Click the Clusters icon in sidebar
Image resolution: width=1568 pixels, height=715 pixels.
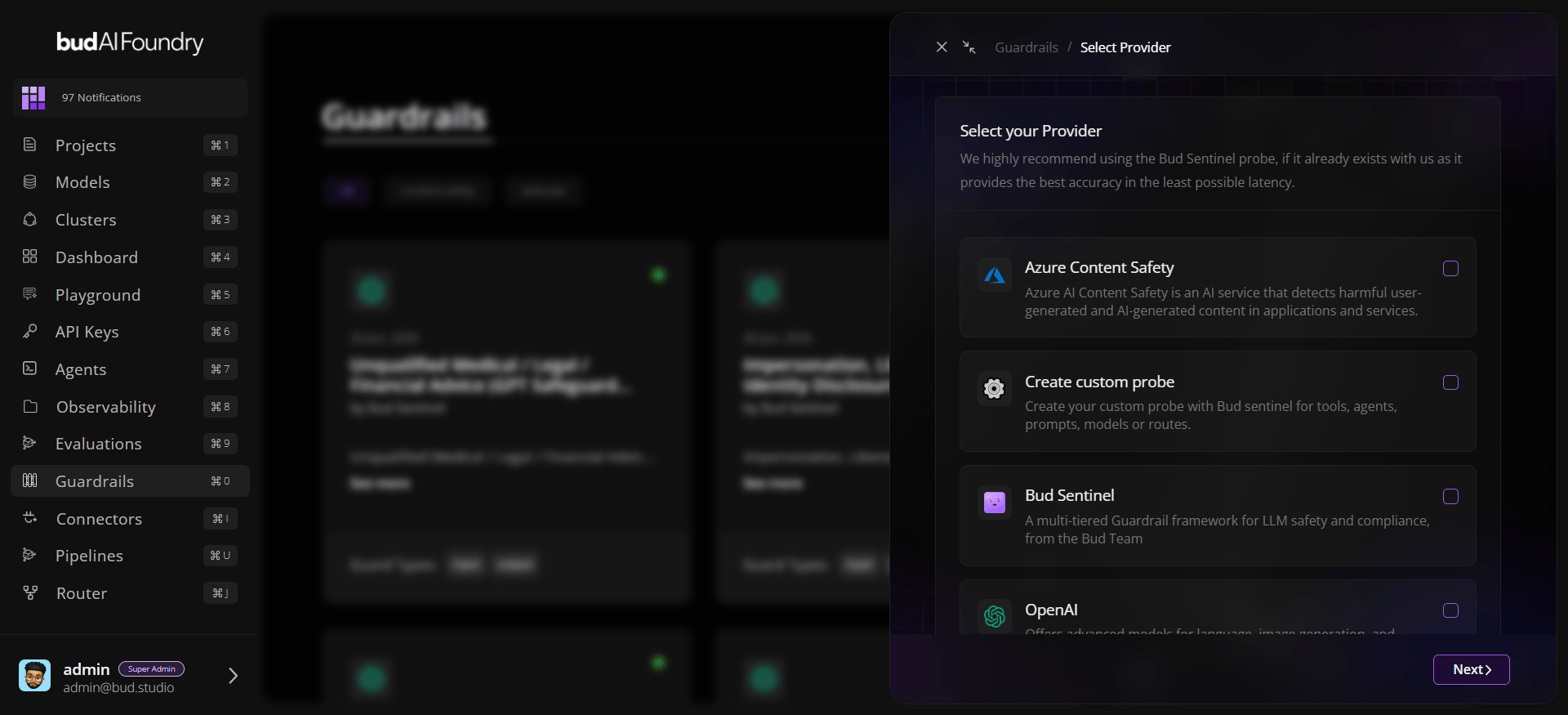point(30,219)
